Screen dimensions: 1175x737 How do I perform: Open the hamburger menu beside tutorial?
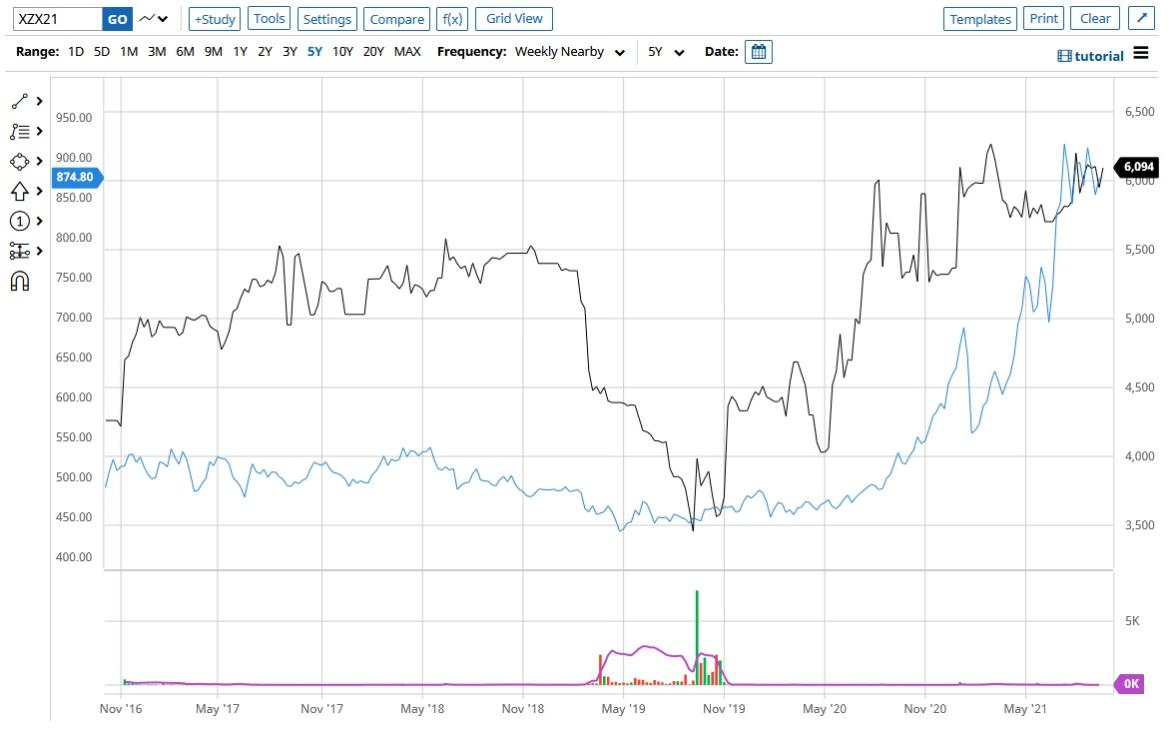click(x=1141, y=54)
